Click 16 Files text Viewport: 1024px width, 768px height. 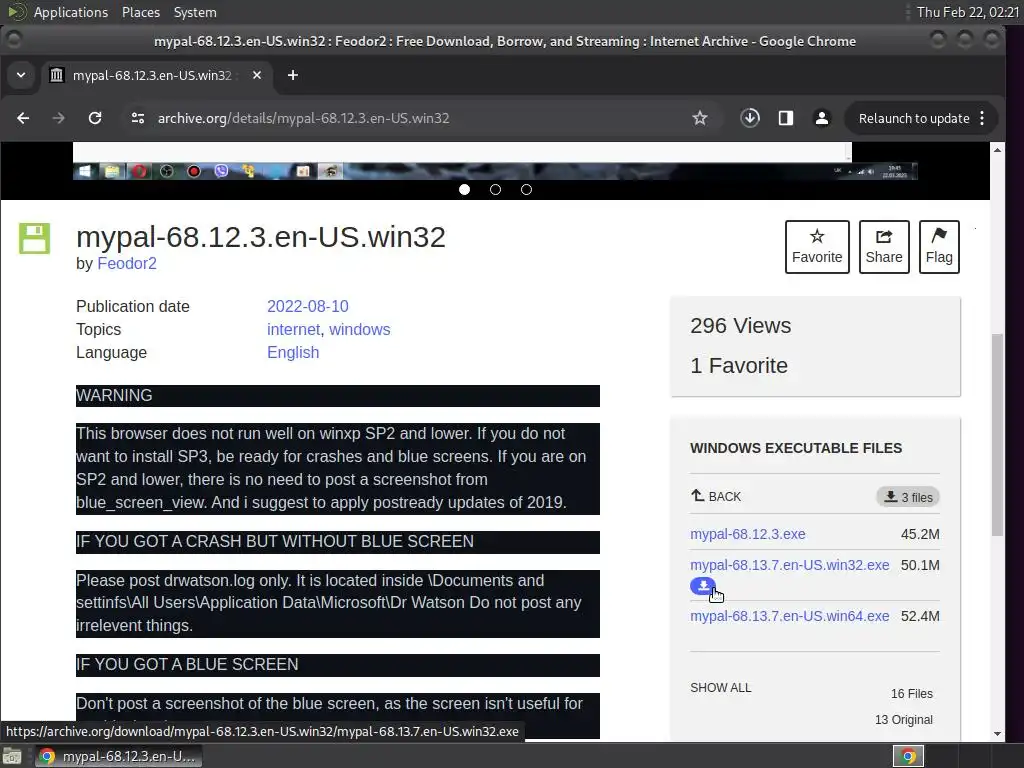pyautogui.click(x=912, y=694)
